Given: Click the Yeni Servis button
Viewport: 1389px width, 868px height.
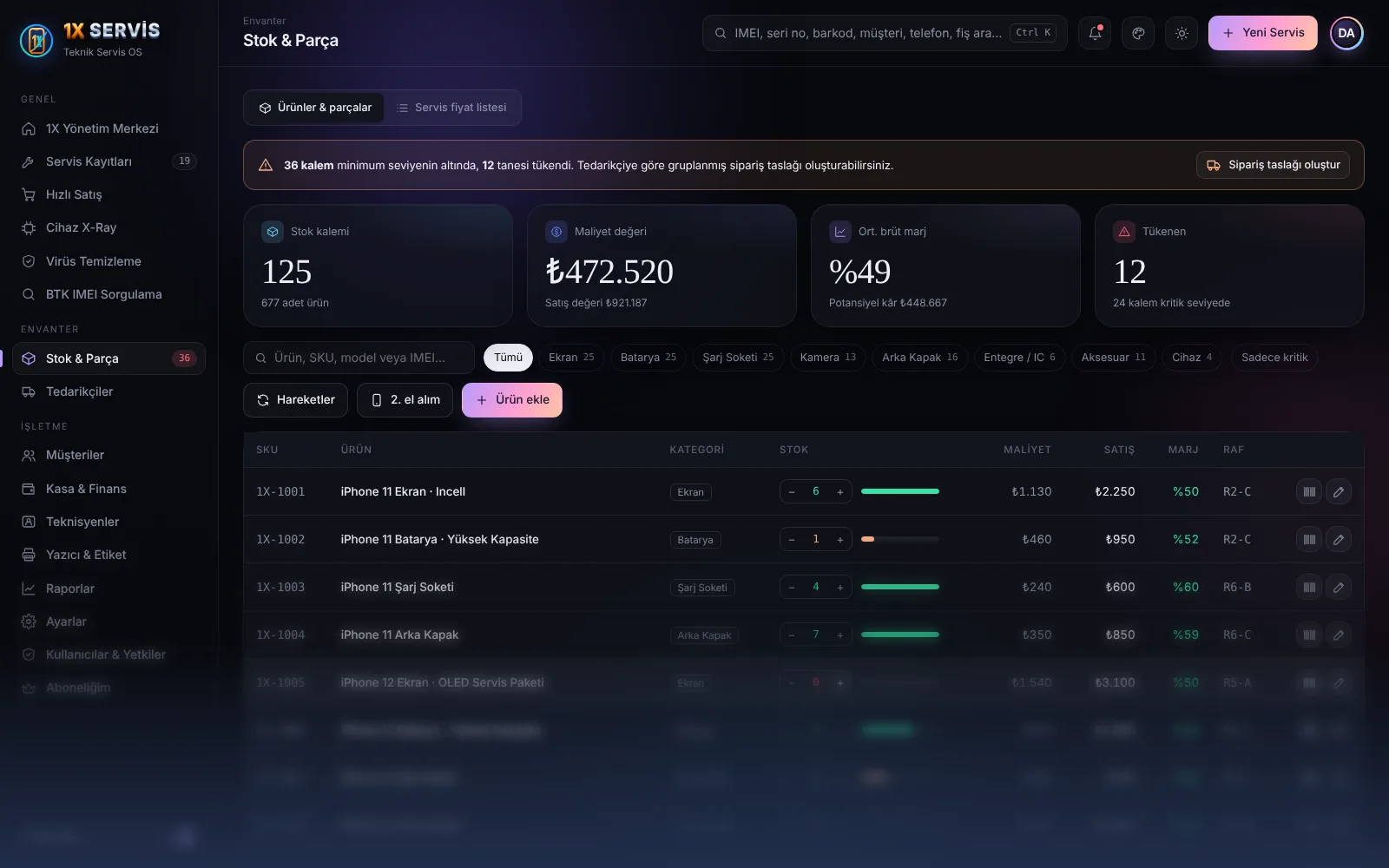Looking at the screenshot, I should coord(1263,33).
